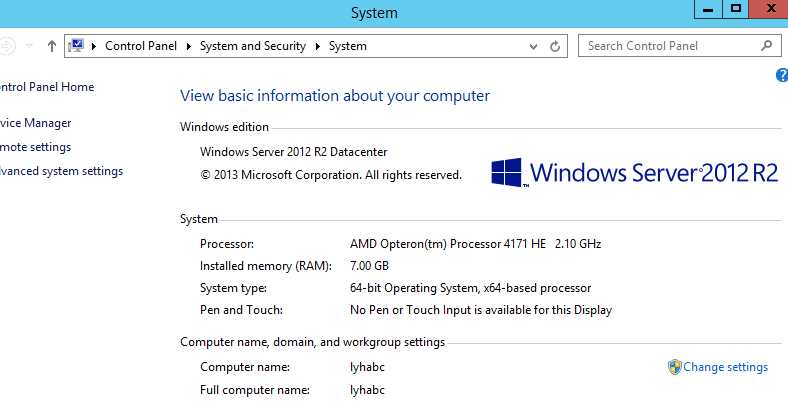The image size is (788, 408).
Task: Click the search magnifier icon
Action: point(766,46)
